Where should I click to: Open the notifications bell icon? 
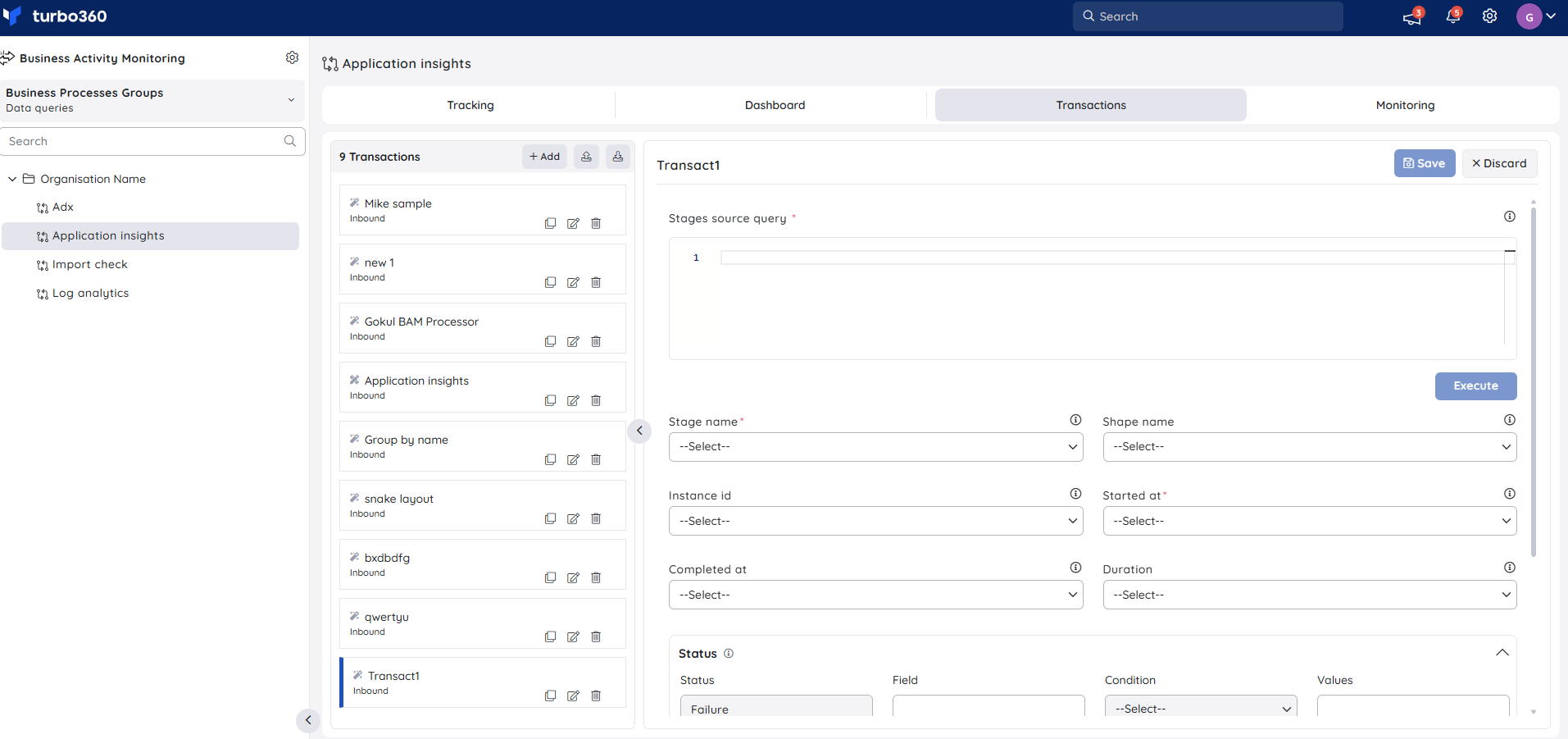pyautogui.click(x=1453, y=16)
